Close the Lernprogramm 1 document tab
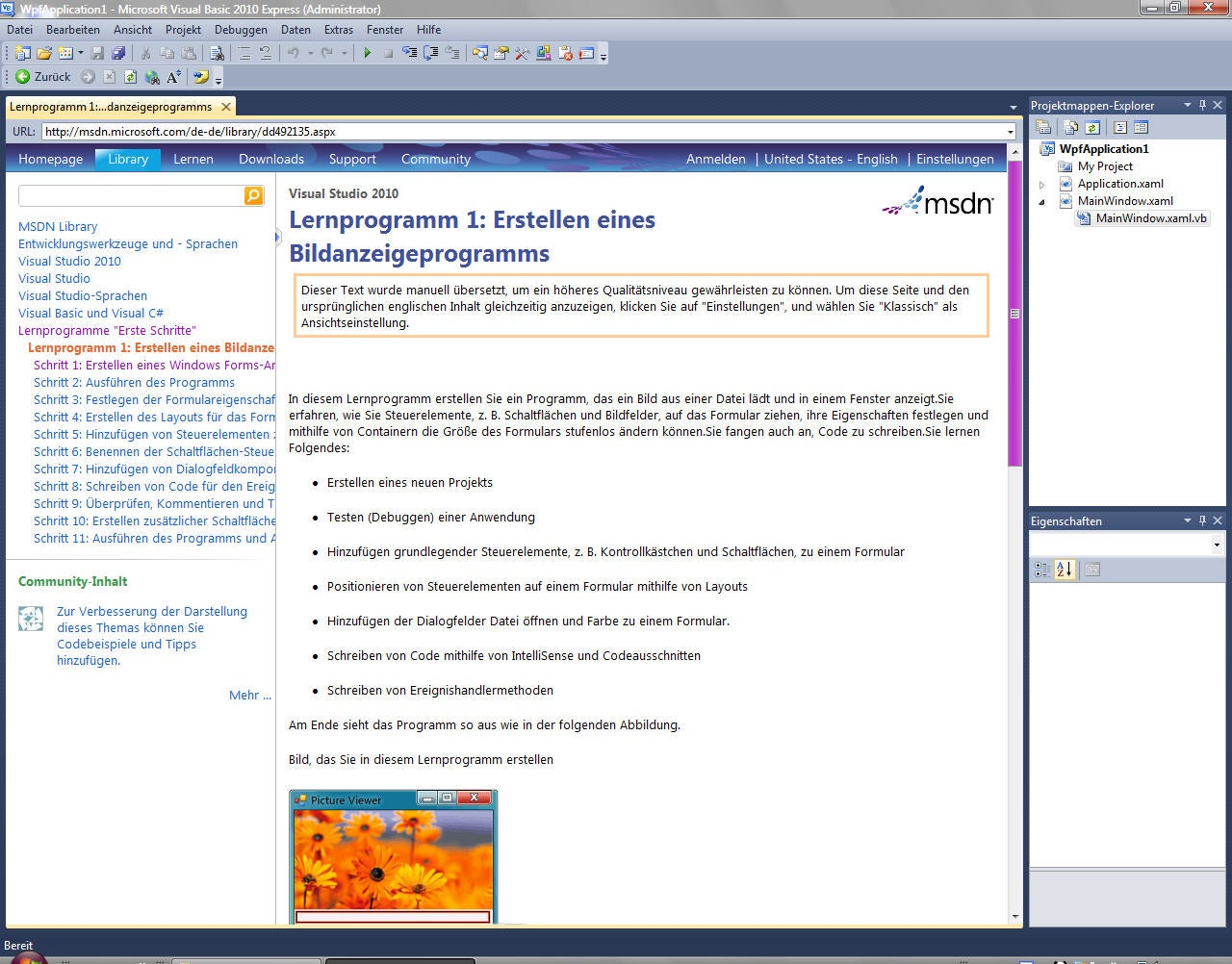This screenshot has width=1232, height=964. click(226, 107)
